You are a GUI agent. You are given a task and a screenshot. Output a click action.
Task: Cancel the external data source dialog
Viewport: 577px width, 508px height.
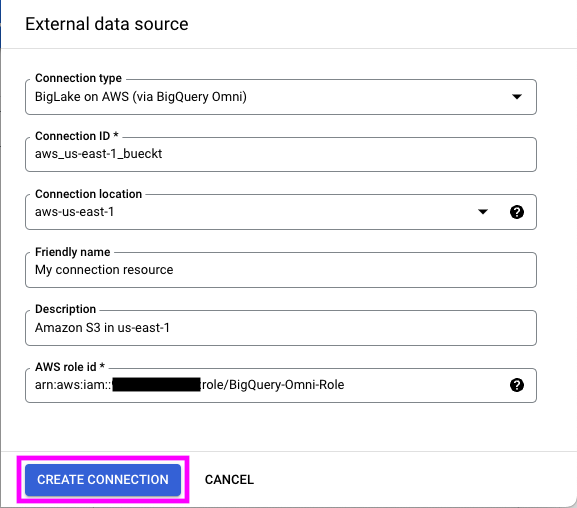click(x=229, y=480)
